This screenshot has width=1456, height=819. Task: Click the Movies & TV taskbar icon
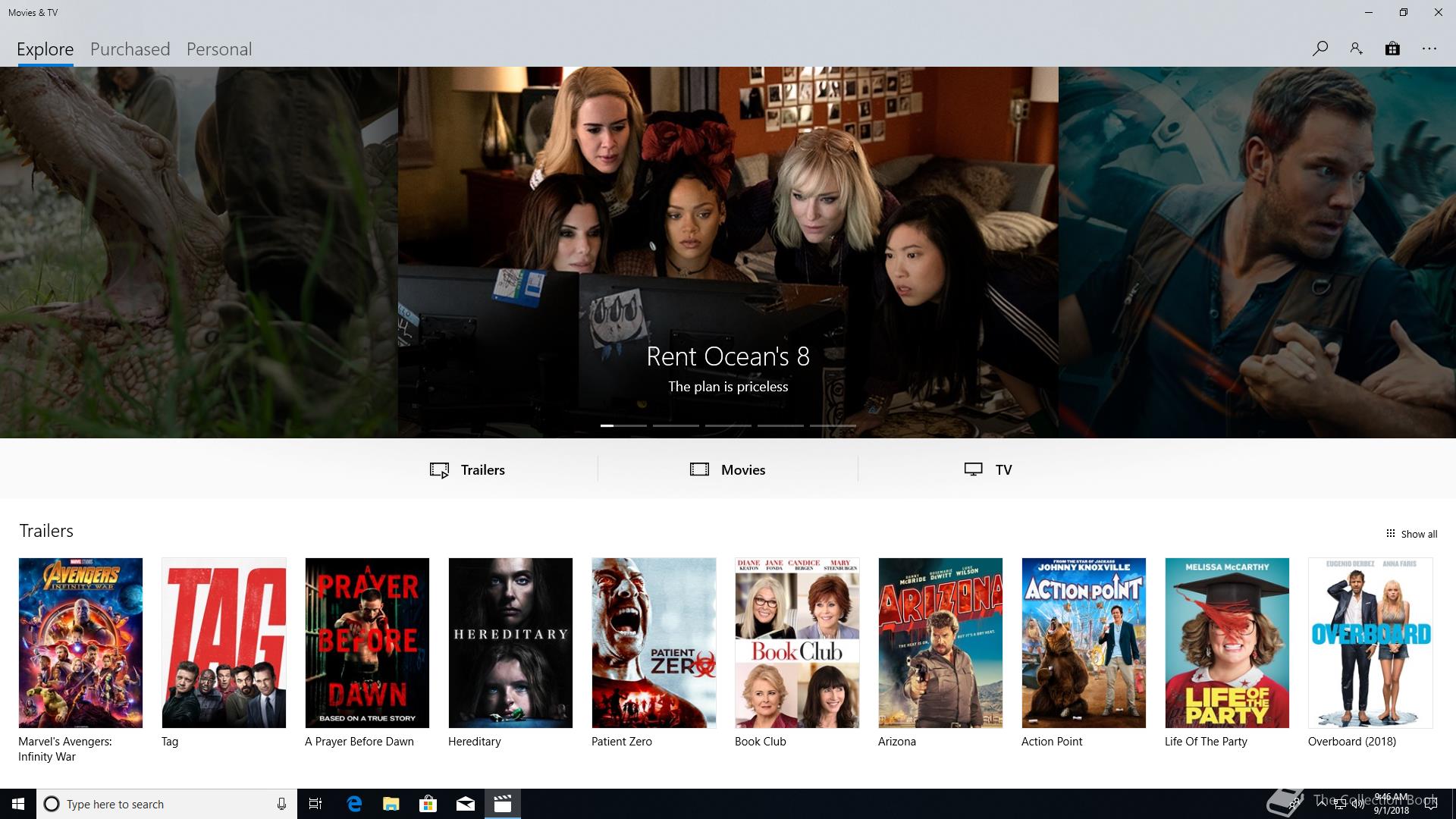point(502,804)
